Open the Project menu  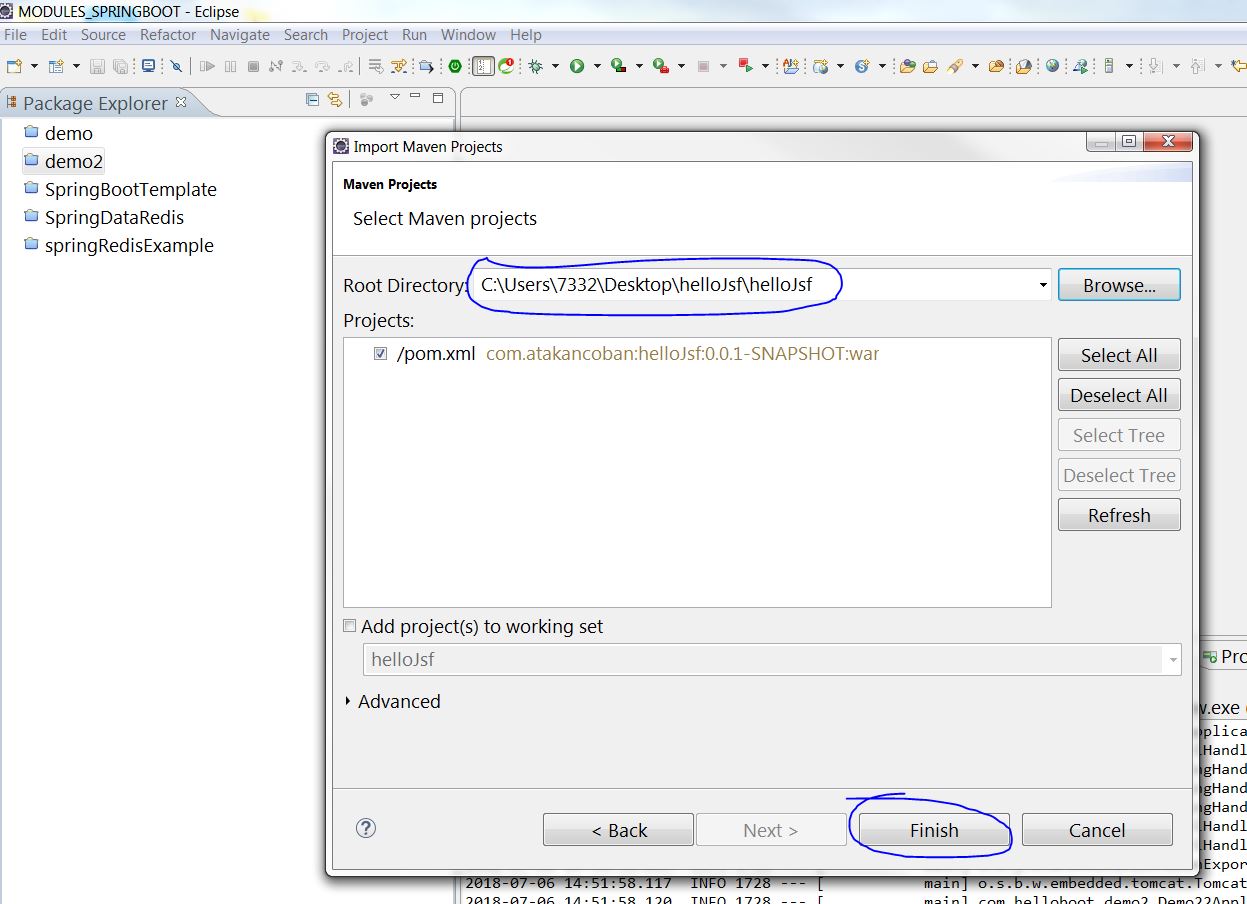click(365, 35)
